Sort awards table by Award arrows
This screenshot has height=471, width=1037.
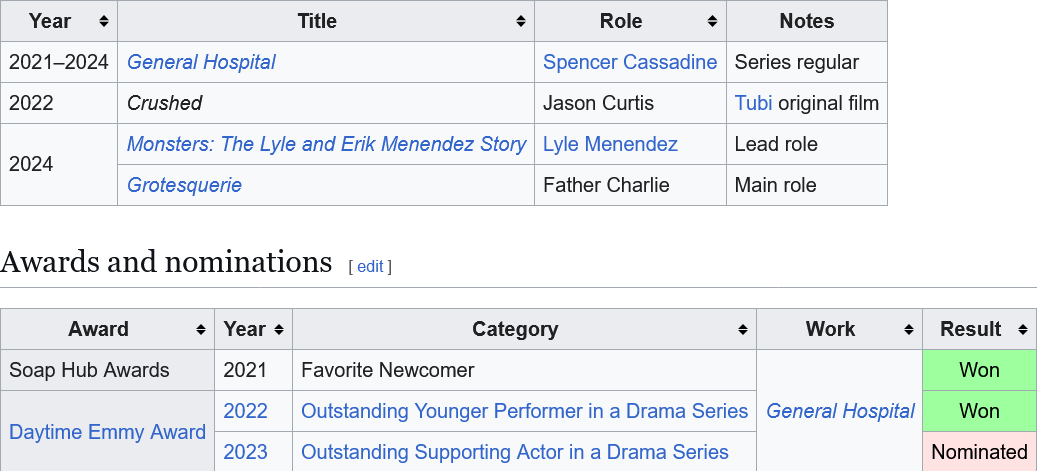point(200,329)
